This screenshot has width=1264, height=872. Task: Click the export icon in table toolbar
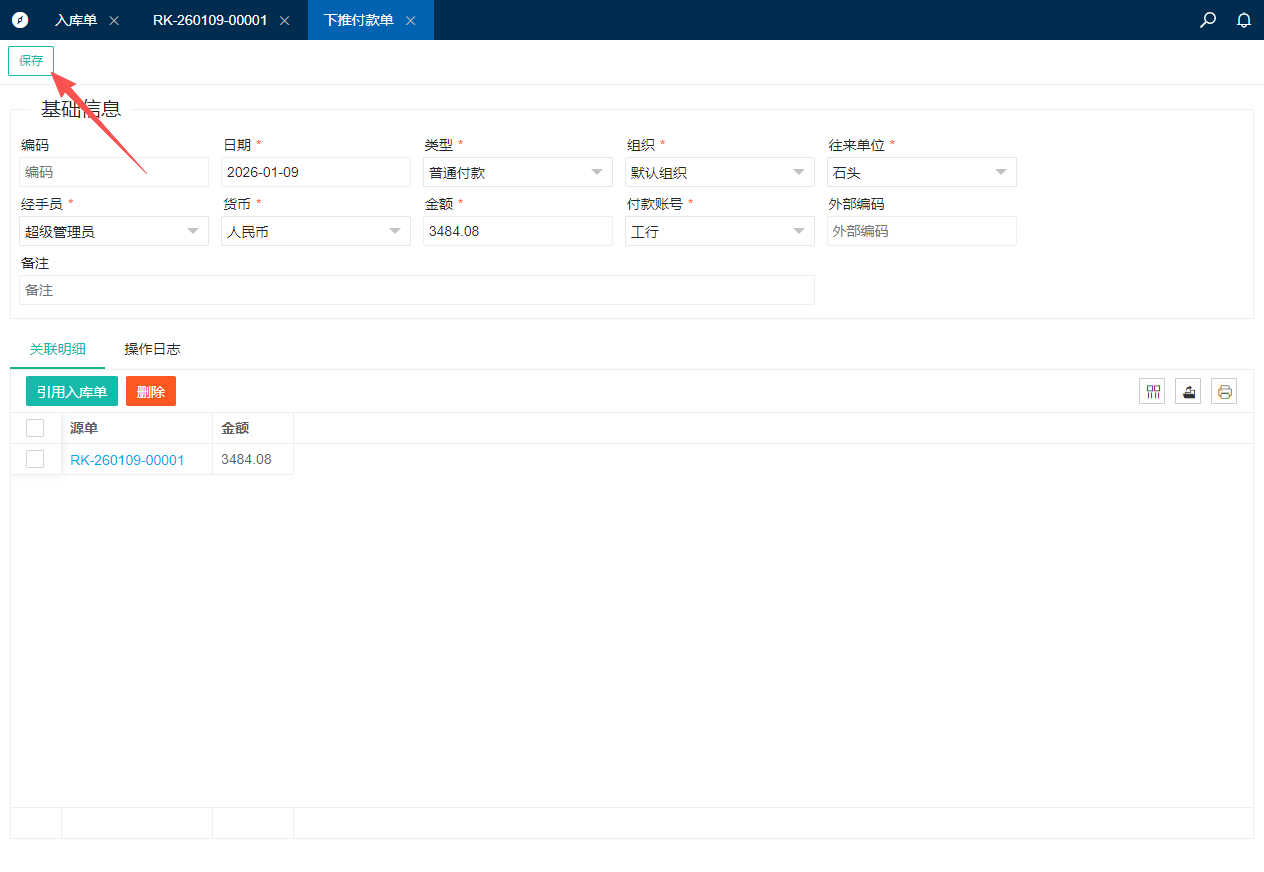pyautogui.click(x=1188, y=392)
